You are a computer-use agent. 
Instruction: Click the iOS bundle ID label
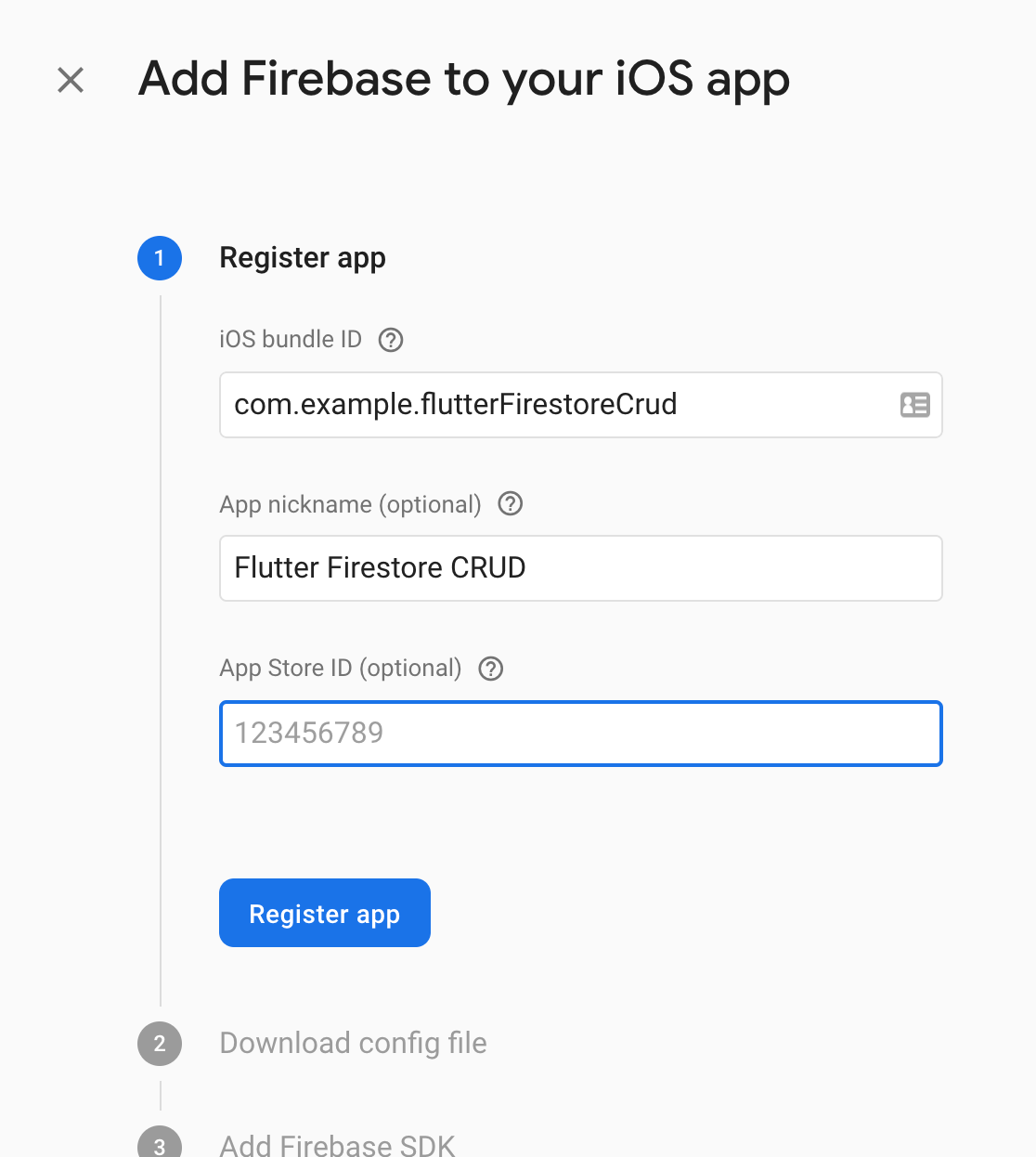coord(290,340)
